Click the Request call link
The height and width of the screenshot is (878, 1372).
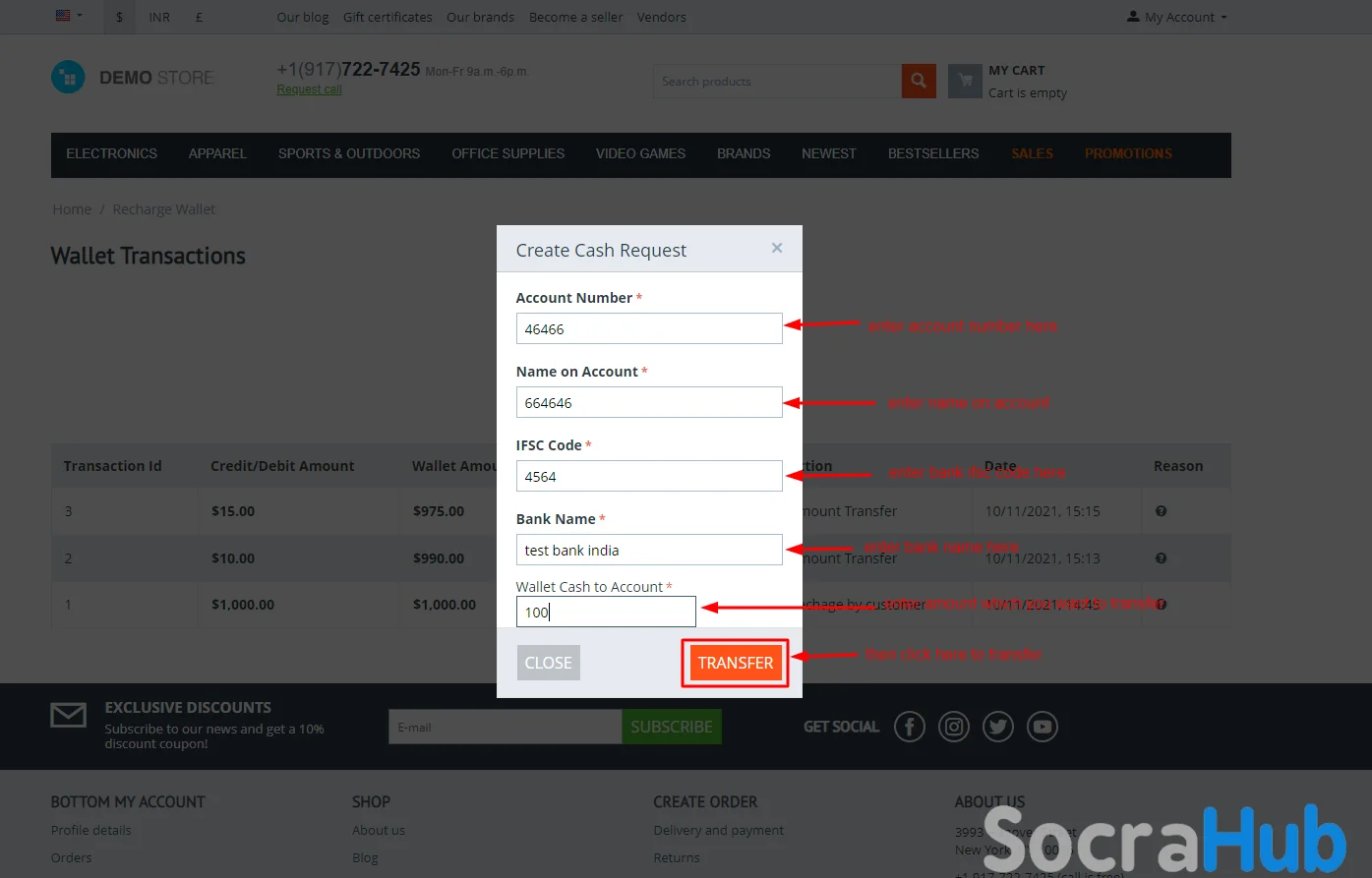click(309, 89)
